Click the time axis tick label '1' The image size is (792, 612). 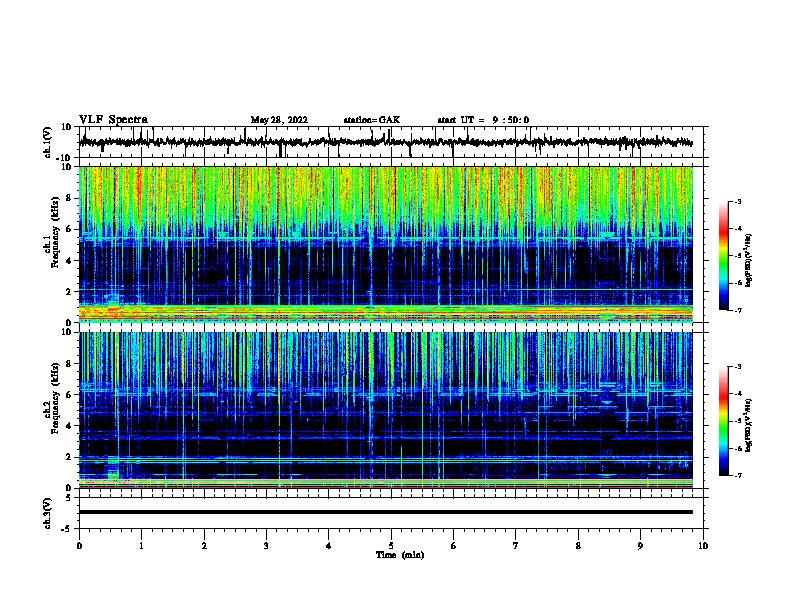[141, 546]
